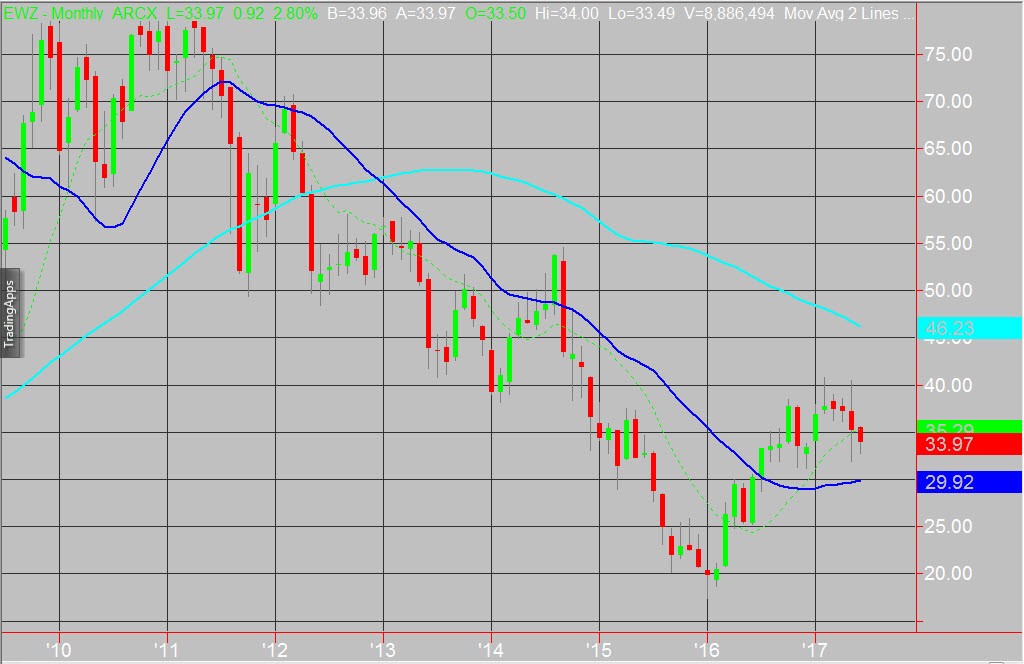Click the 55.00 price axis label

tap(948, 243)
